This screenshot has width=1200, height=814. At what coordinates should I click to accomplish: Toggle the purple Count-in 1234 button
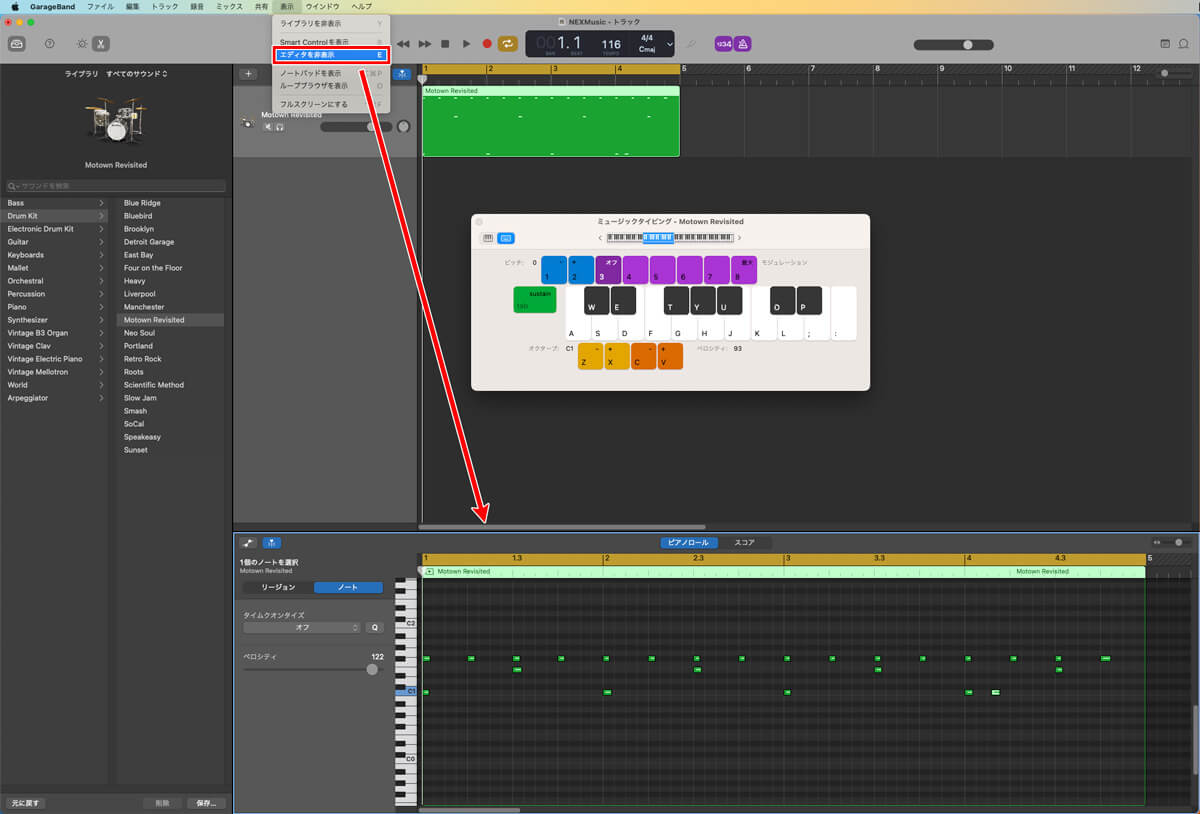723,44
